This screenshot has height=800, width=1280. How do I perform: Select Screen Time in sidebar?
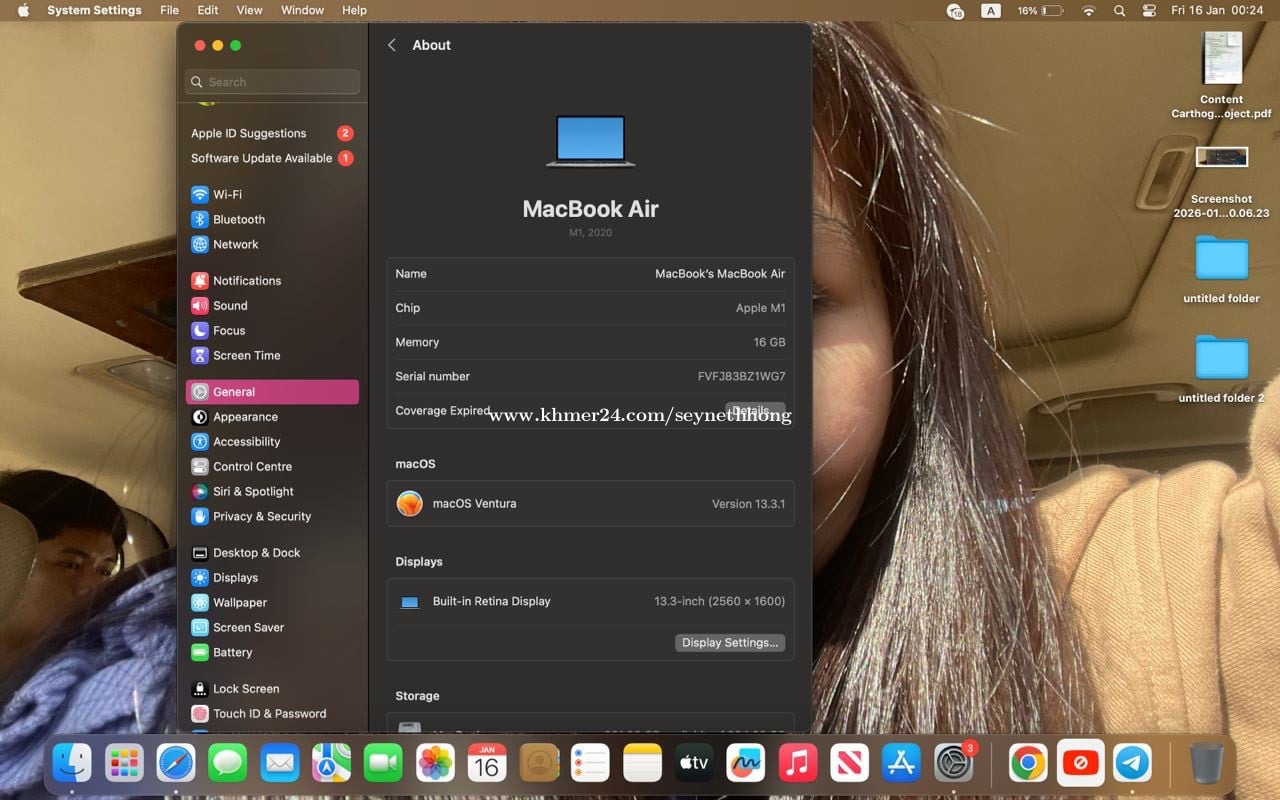246,355
